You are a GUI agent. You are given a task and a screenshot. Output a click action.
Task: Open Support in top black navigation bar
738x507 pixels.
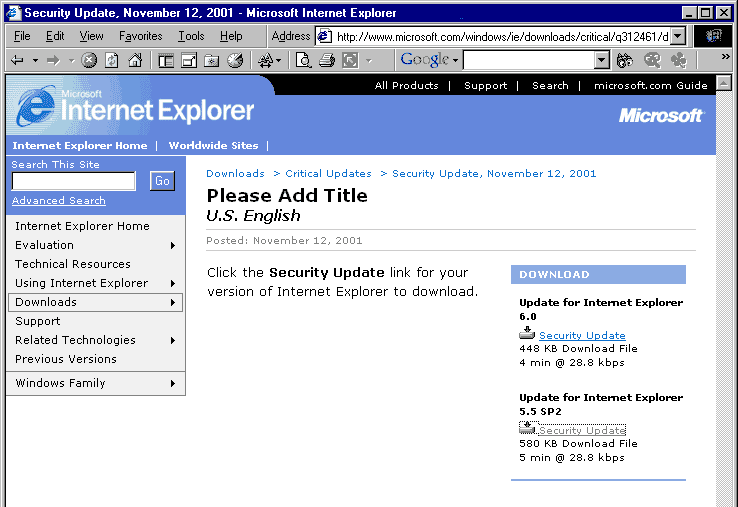486,86
